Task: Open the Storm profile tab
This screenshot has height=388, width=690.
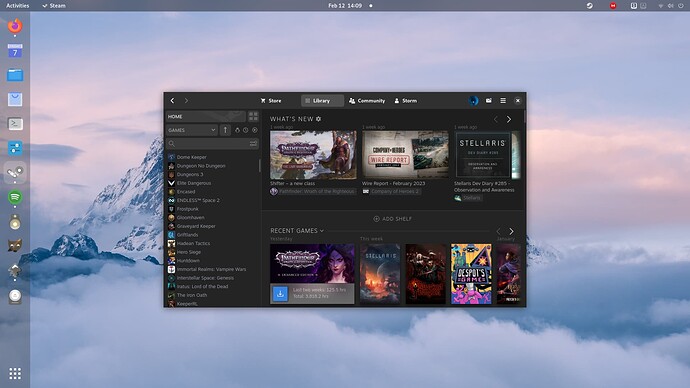Action: (x=405, y=101)
